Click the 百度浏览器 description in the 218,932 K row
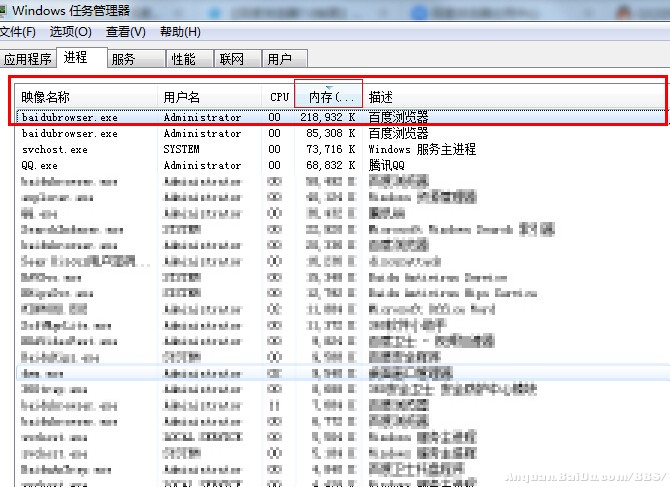670x487 pixels. [398, 117]
